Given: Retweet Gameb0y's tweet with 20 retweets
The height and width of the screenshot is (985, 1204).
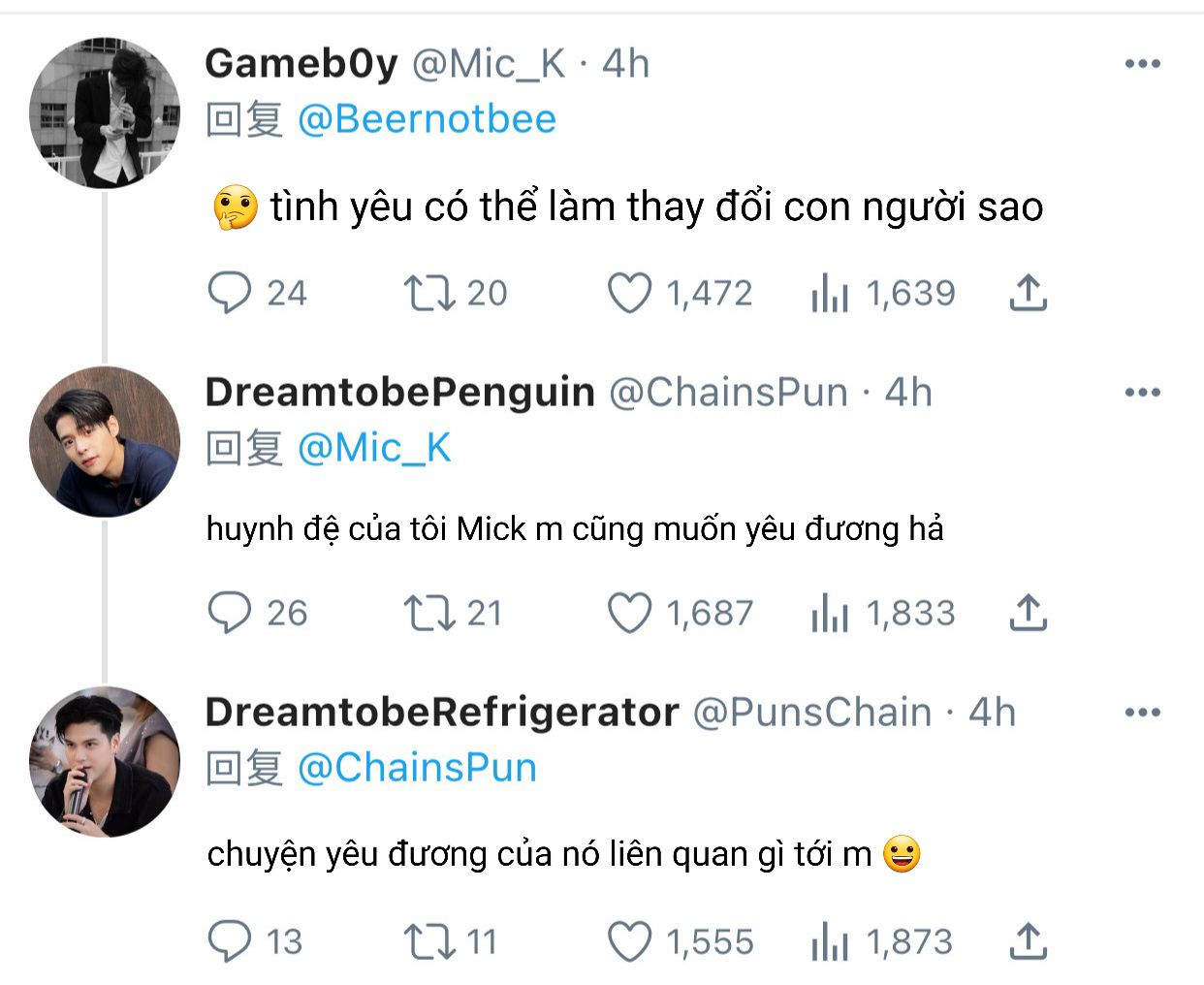Looking at the screenshot, I should click(429, 293).
